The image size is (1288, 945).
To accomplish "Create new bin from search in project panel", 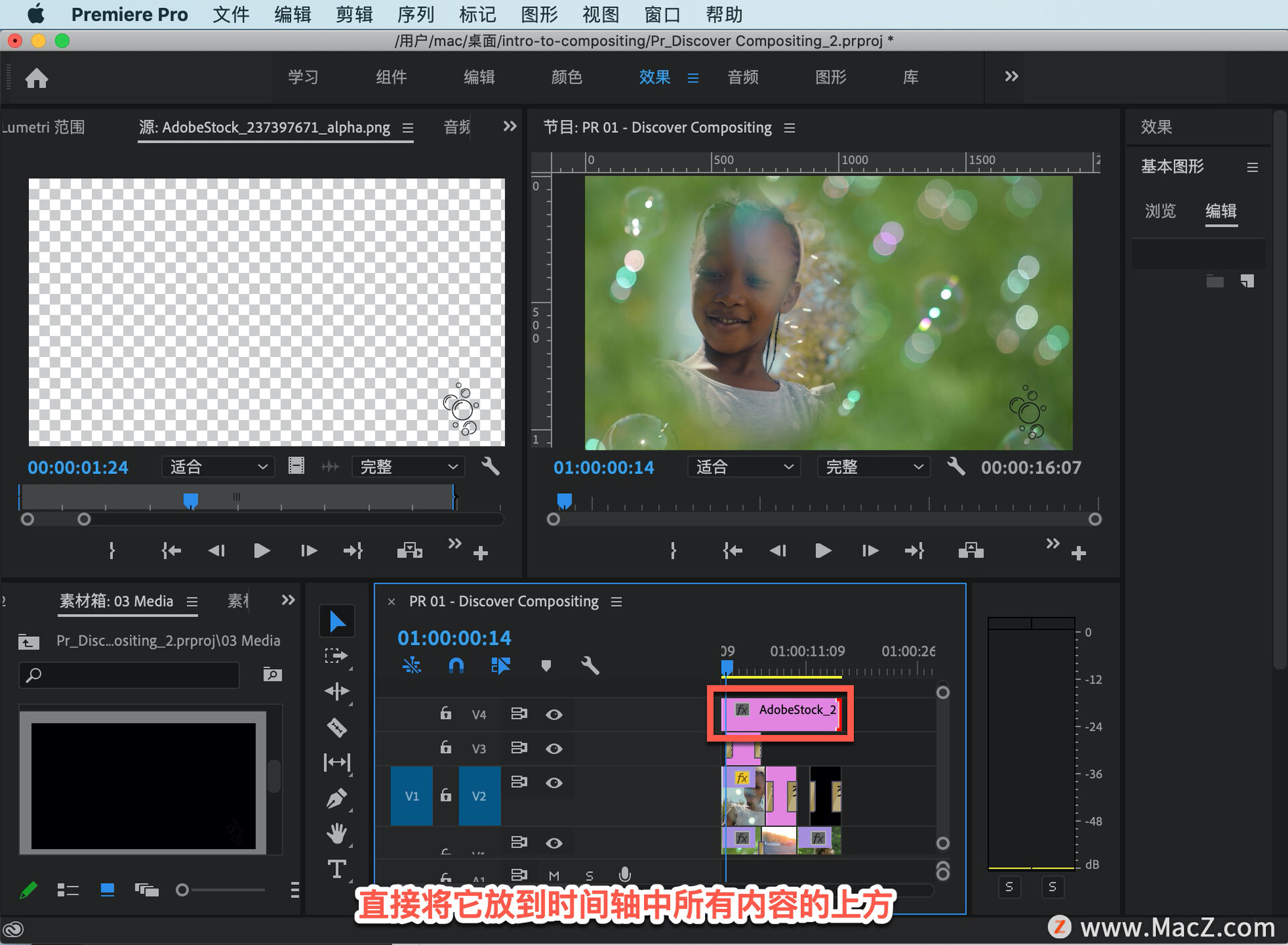I will tap(272, 674).
